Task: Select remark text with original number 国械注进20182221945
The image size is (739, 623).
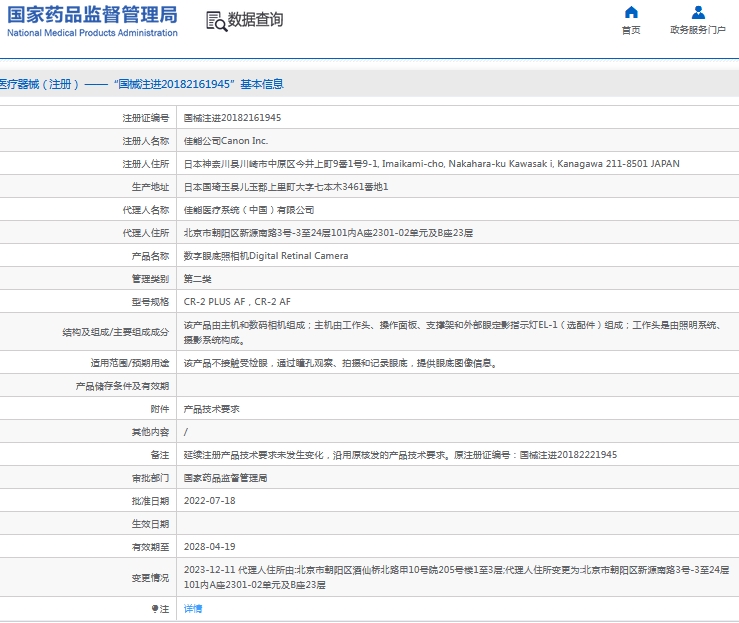Action: (400, 455)
